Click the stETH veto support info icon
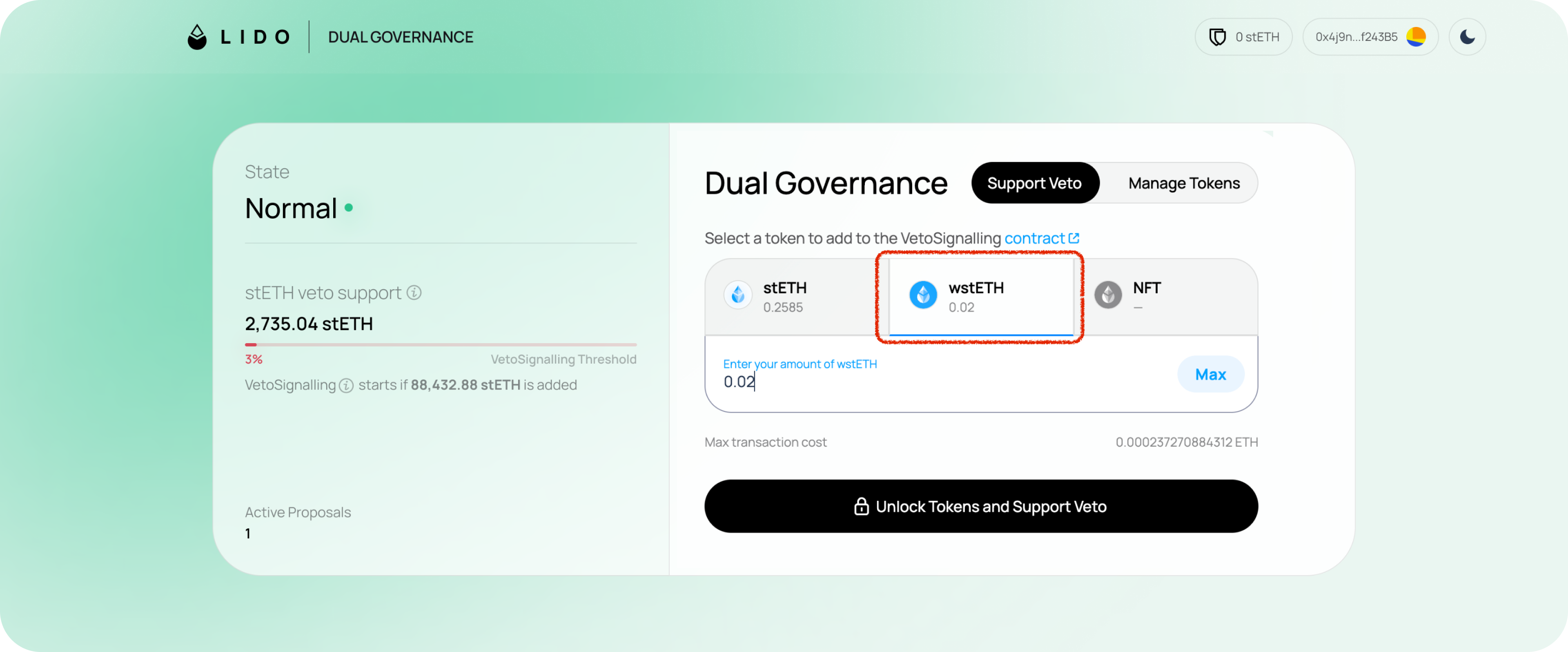This screenshot has height=652, width=1568. [x=414, y=293]
